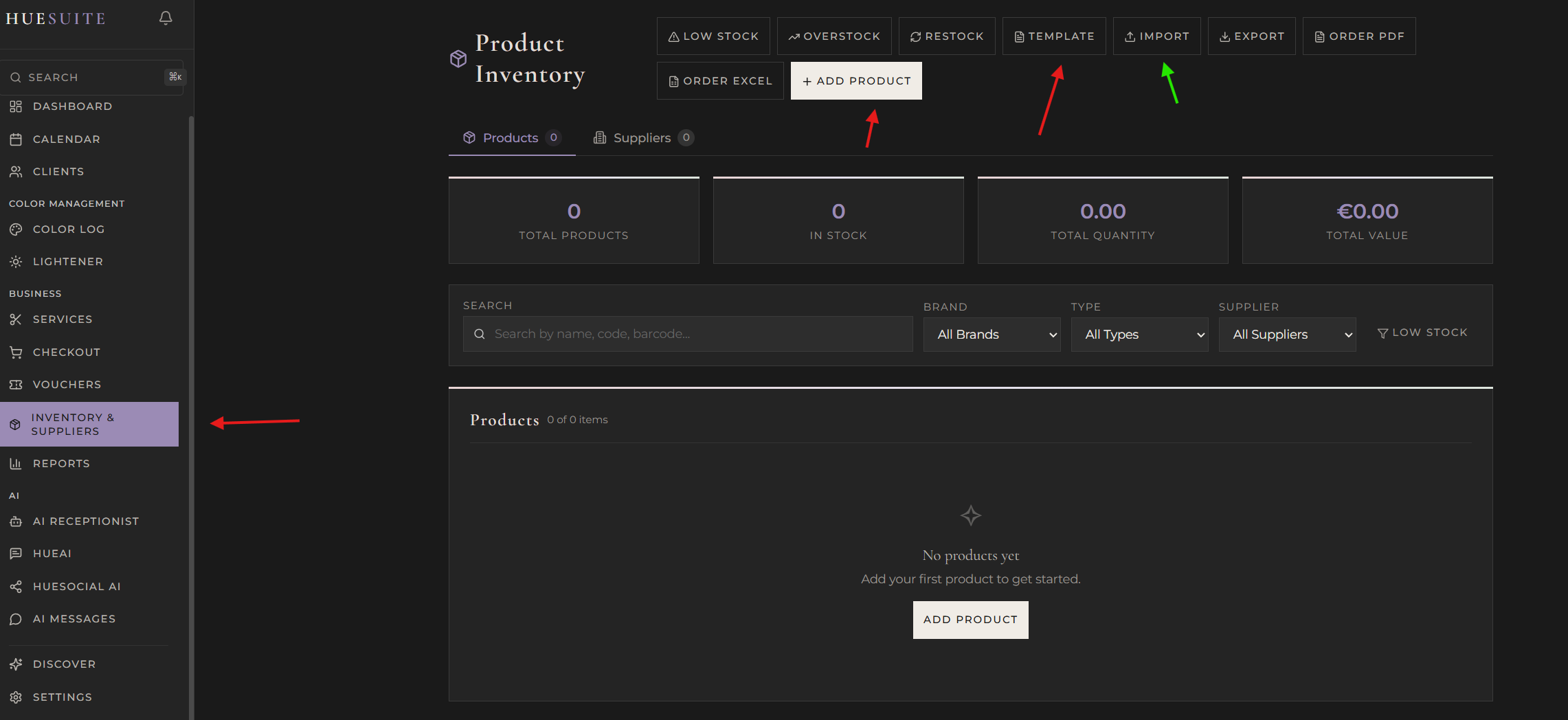Open the Dashboard from the sidebar

point(72,106)
